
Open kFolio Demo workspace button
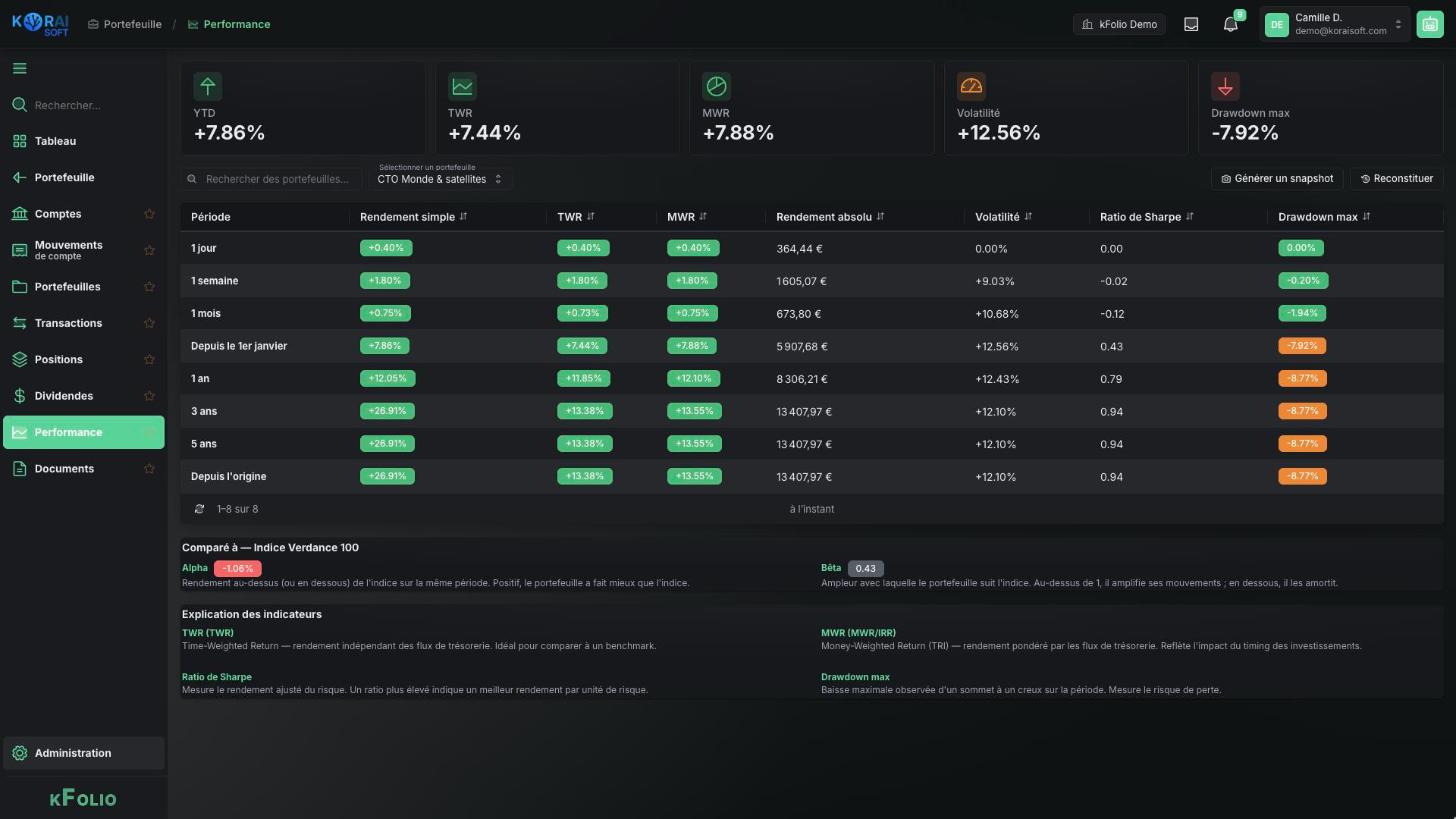click(x=1119, y=25)
